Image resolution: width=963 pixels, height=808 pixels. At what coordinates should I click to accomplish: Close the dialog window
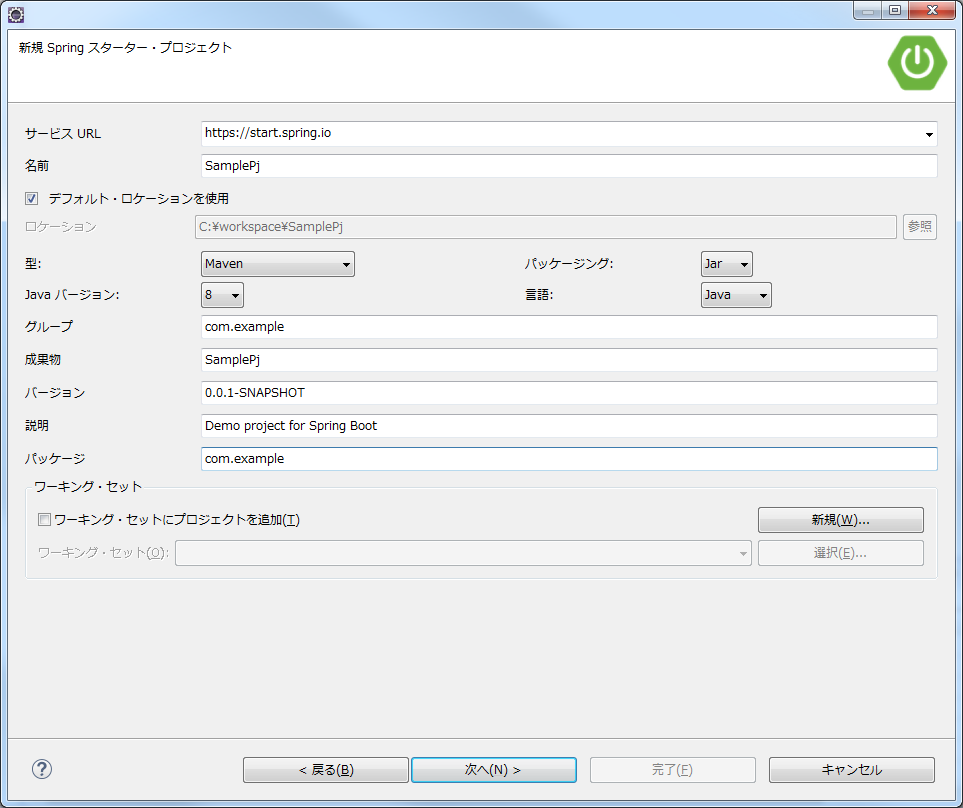click(x=932, y=10)
